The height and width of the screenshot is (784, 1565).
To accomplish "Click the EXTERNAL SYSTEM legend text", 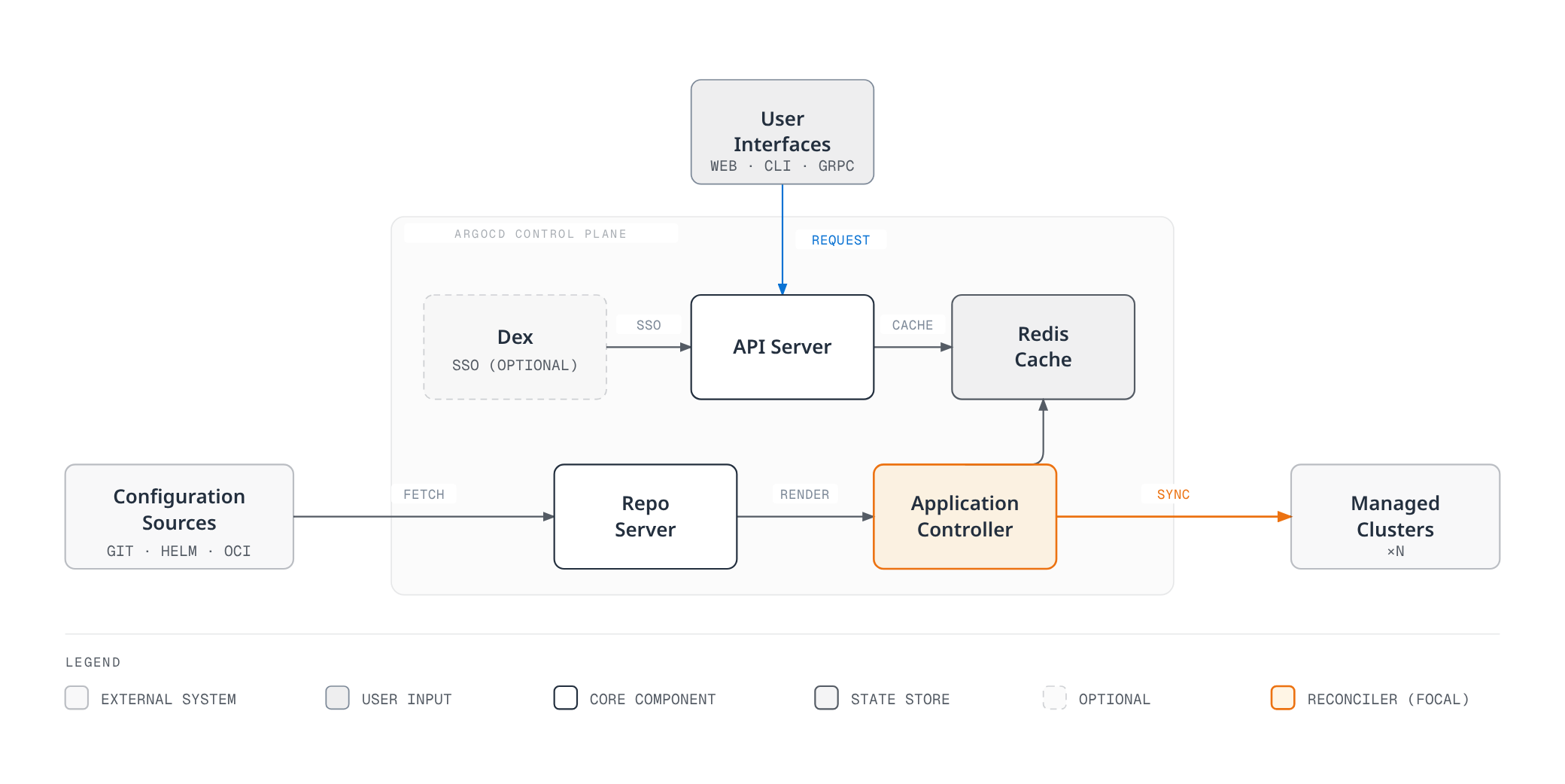I will 169,699.
